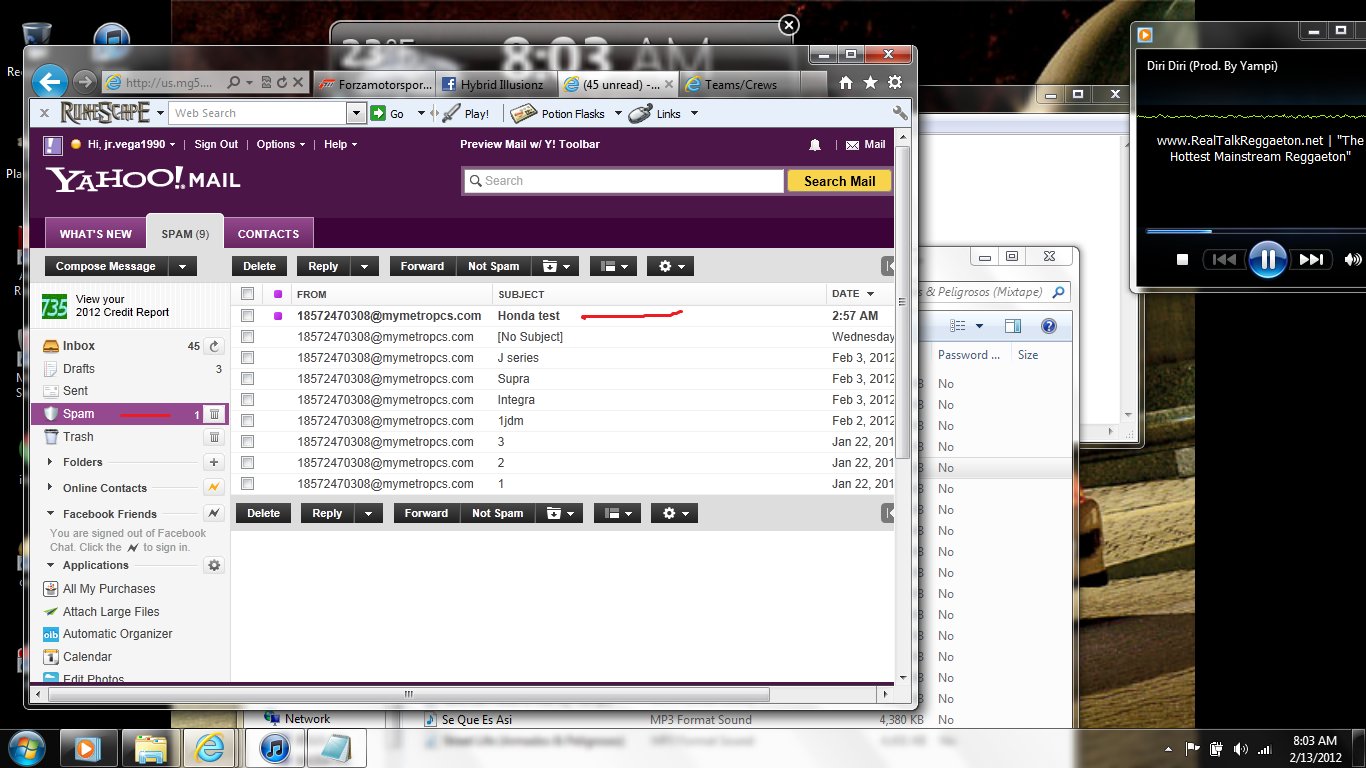Stop playback in Windows Media Player
The height and width of the screenshot is (768, 1366).
pyautogui.click(x=1182, y=260)
